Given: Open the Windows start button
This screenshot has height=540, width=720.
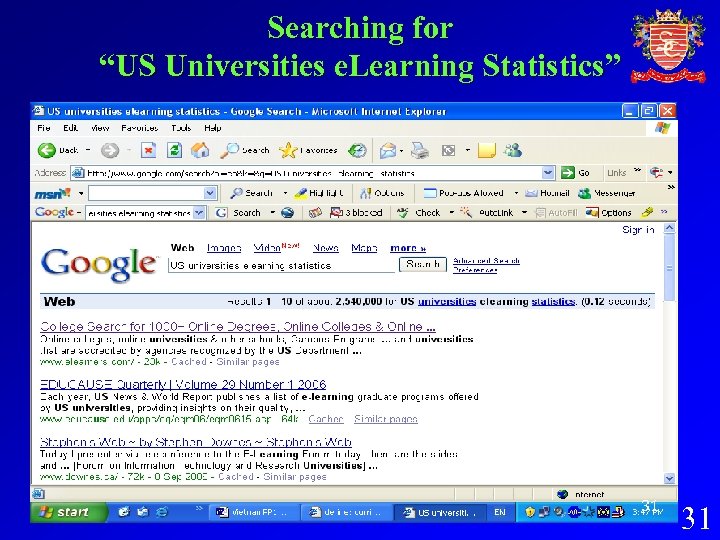Looking at the screenshot, I should click(69, 512).
